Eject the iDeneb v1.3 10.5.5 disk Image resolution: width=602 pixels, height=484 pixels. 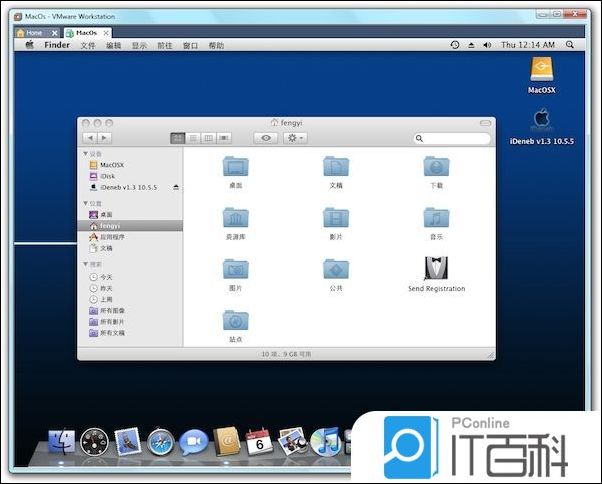176,187
